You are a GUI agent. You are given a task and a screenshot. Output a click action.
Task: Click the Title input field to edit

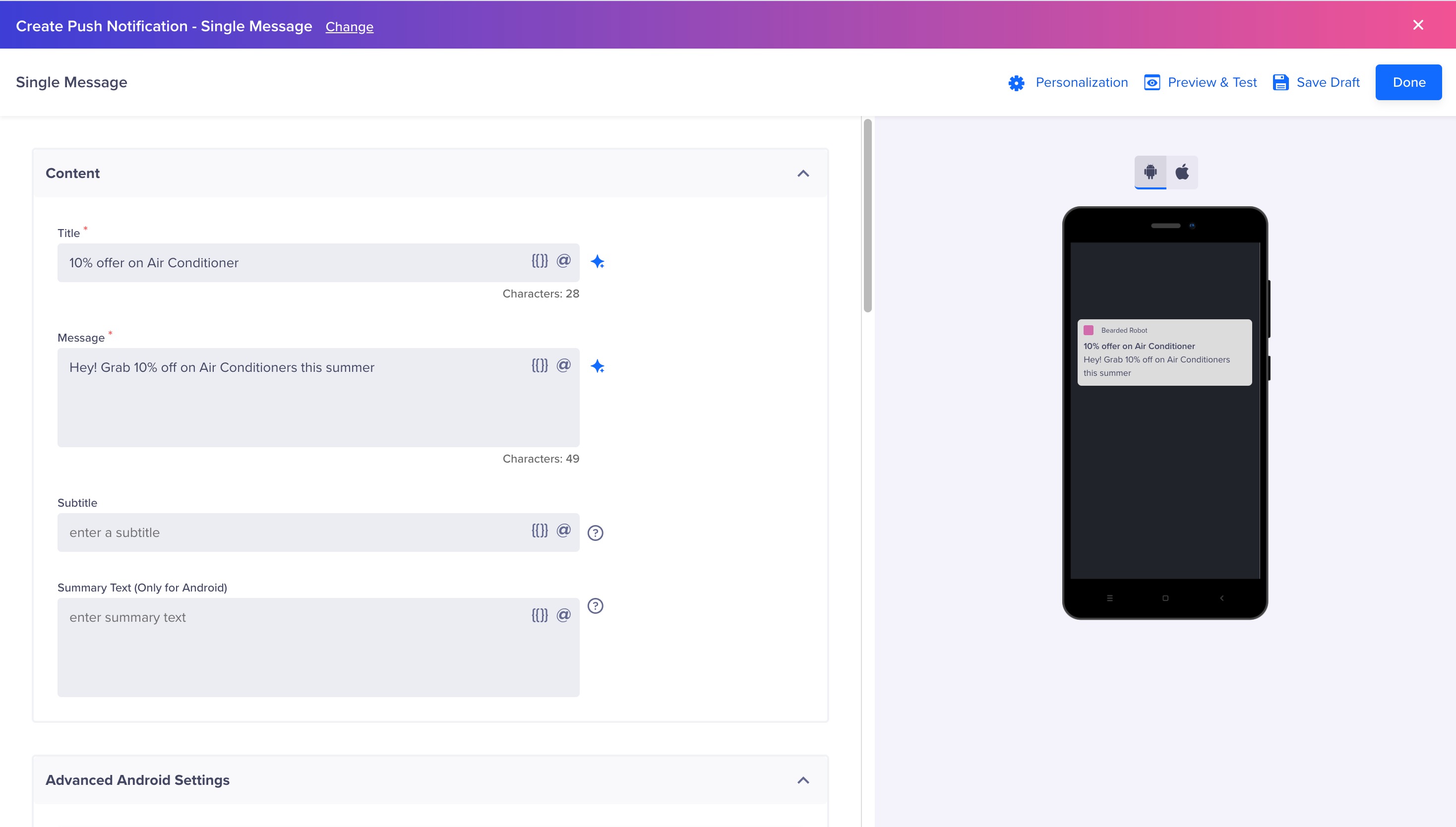click(x=318, y=262)
